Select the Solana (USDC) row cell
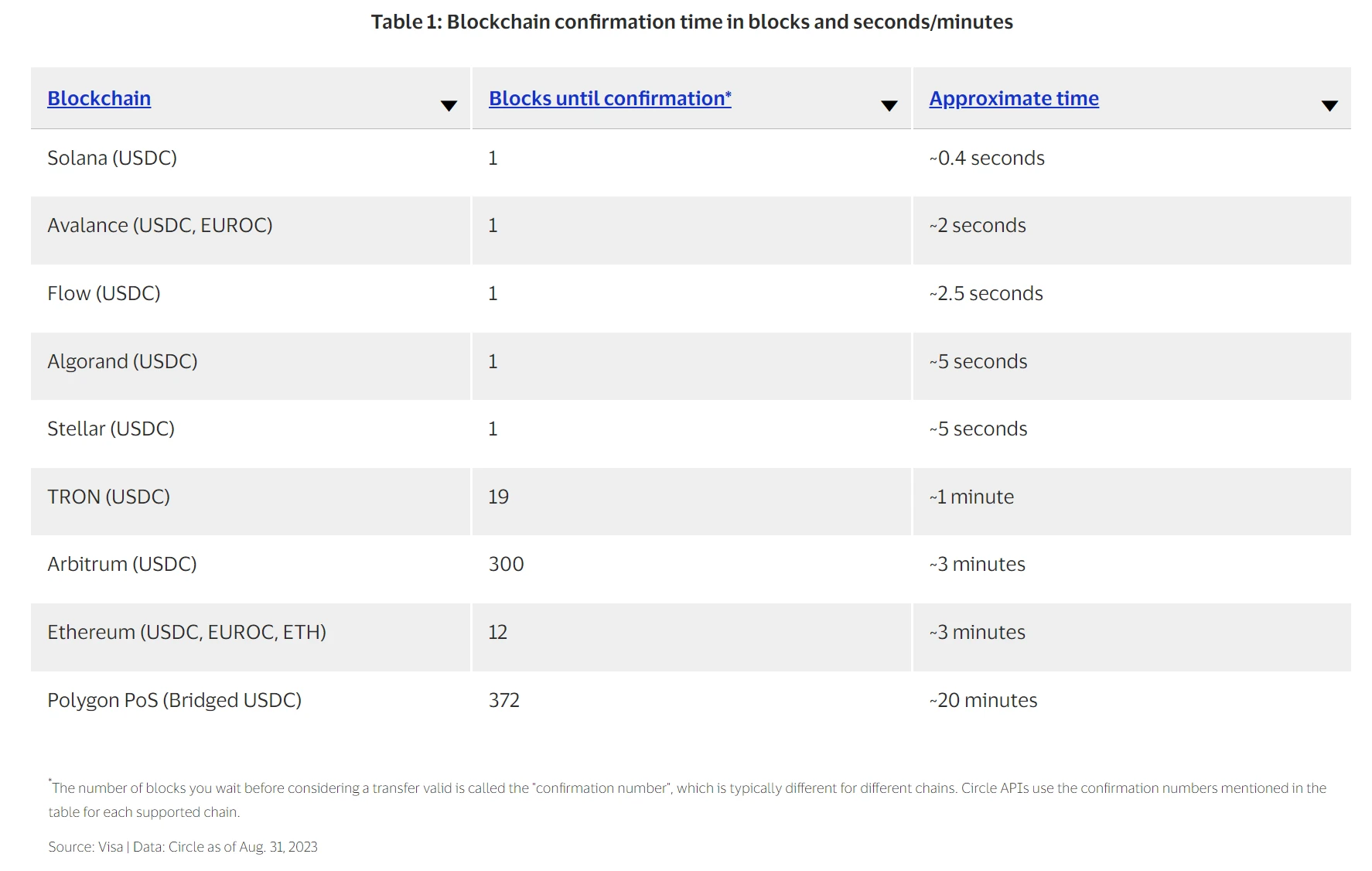1372x871 pixels. click(x=112, y=159)
